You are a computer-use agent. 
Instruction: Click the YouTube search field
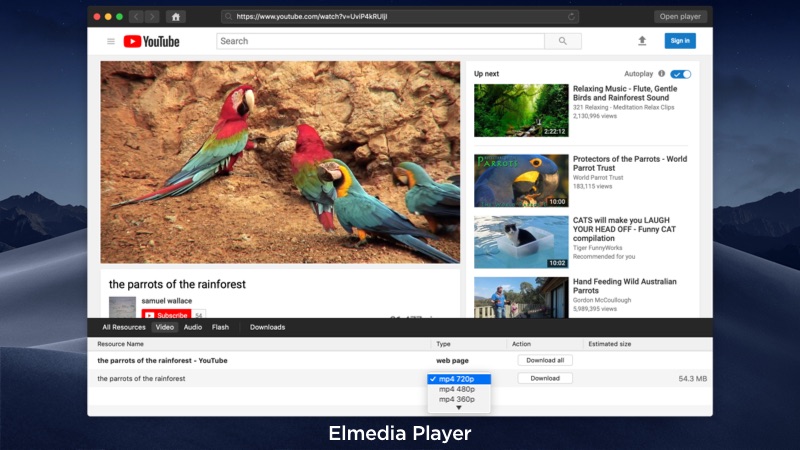click(x=381, y=41)
